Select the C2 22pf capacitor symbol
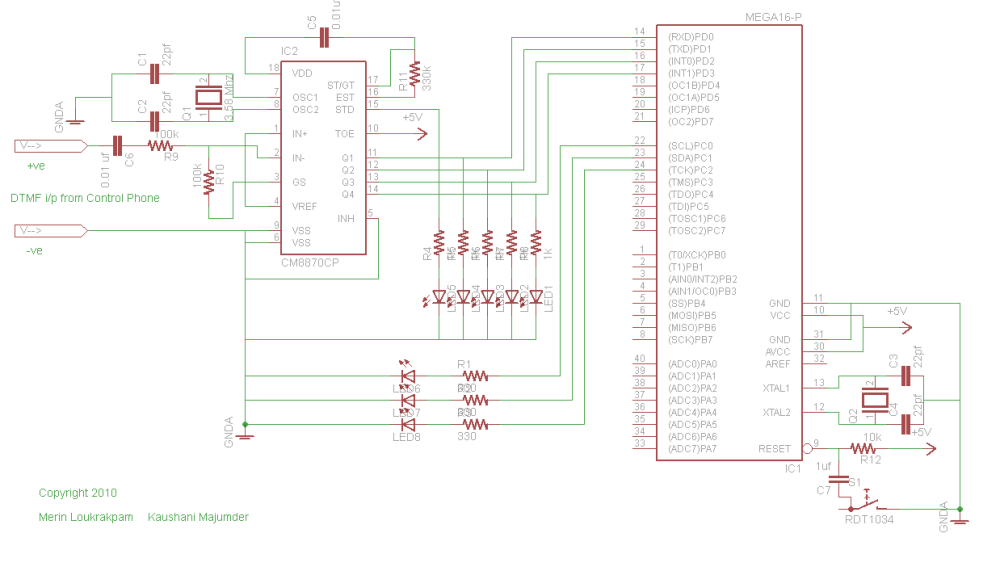The height and width of the screenshot is (571, 1000). (154, 121)
